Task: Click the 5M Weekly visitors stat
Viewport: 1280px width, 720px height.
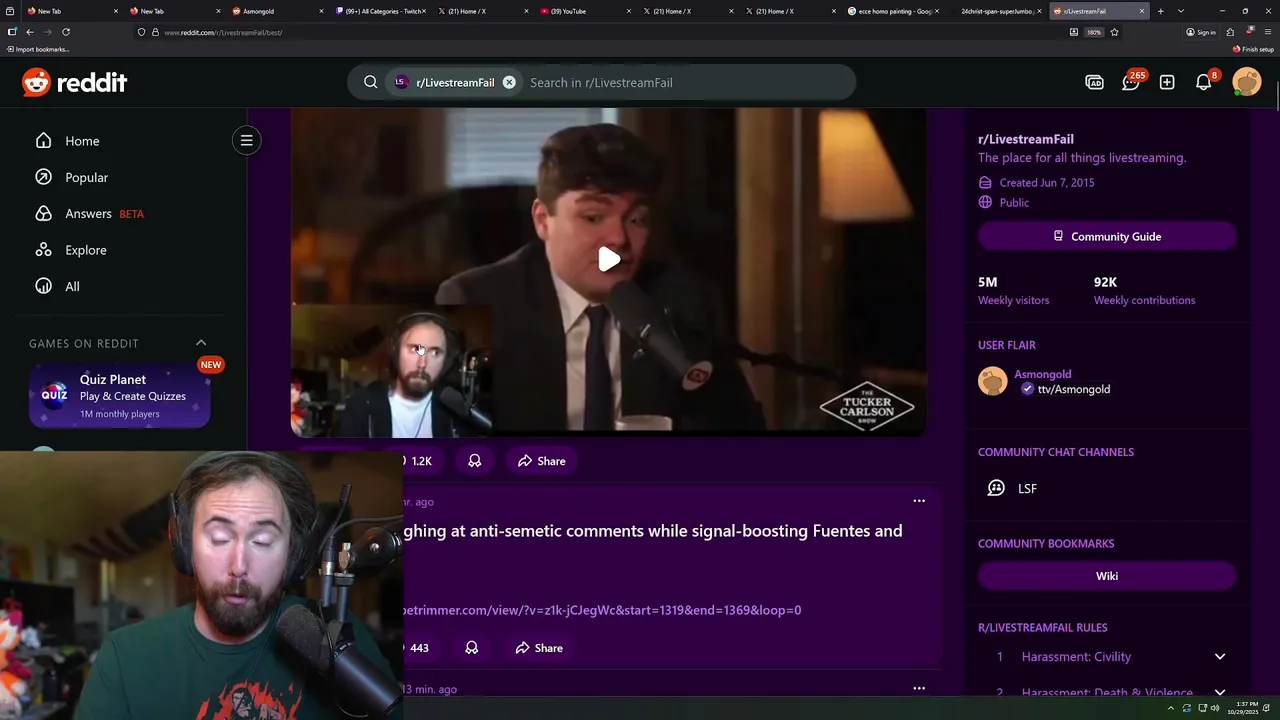Action: [x=1013, y=290]
